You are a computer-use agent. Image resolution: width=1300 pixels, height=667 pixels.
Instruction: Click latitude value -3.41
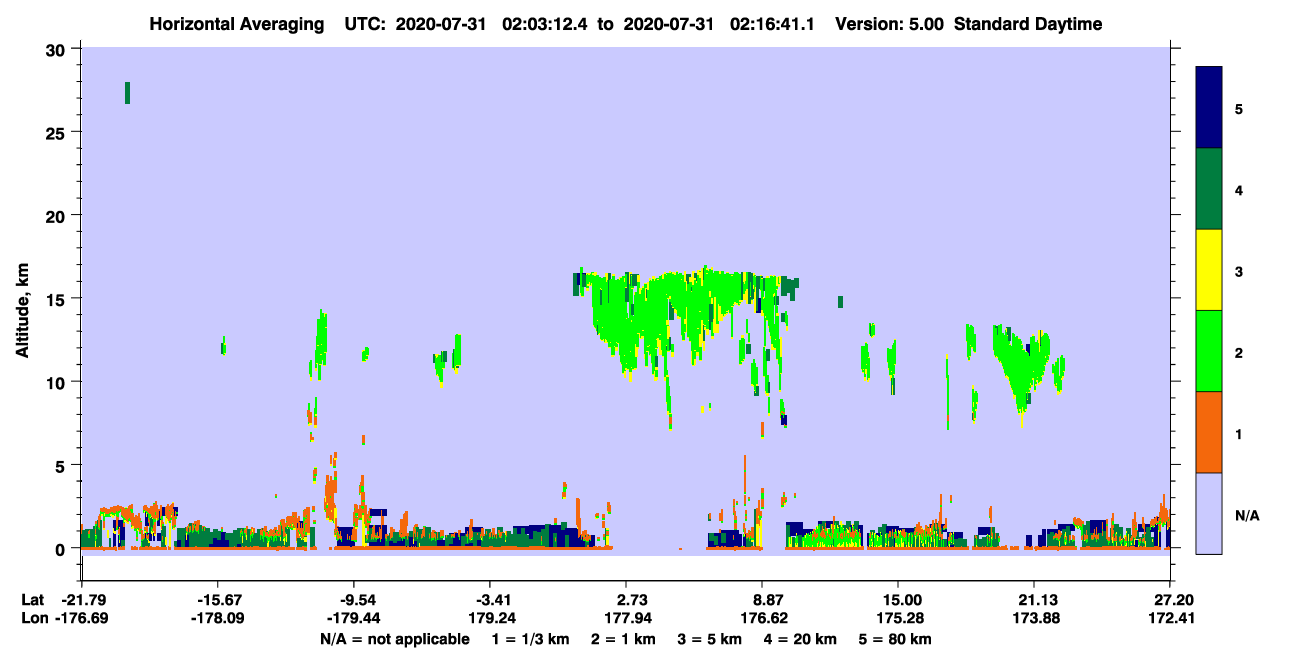(x=491, y=599)
